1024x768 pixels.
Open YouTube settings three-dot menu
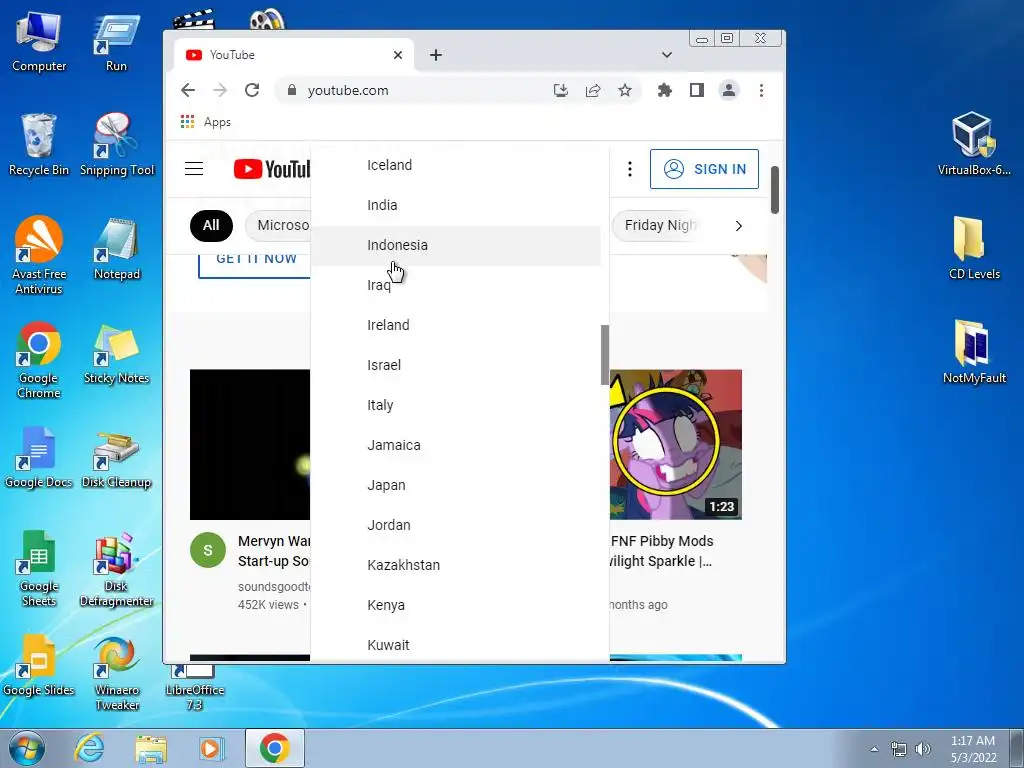(630, 169)
